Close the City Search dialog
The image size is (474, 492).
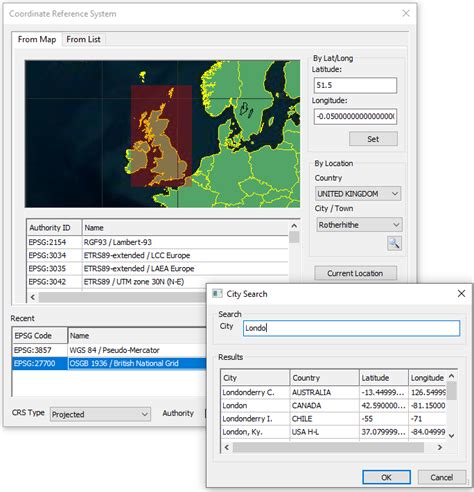461,294
